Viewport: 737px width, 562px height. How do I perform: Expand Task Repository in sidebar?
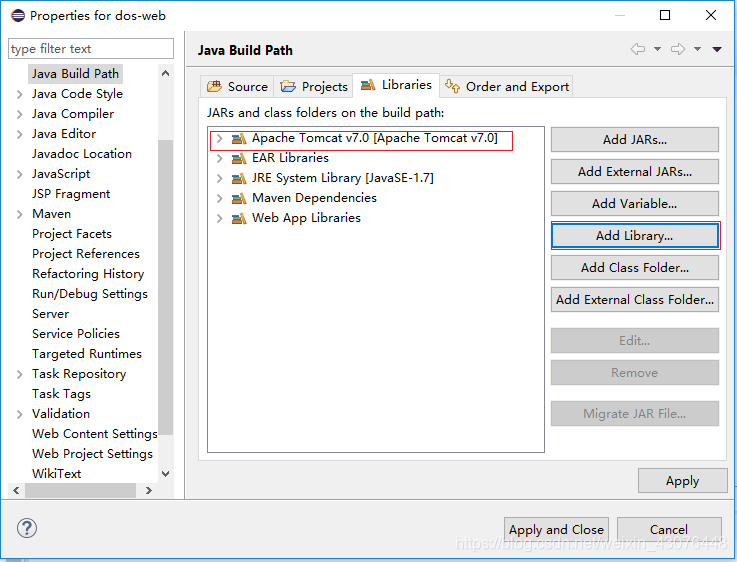click(19, 374)
